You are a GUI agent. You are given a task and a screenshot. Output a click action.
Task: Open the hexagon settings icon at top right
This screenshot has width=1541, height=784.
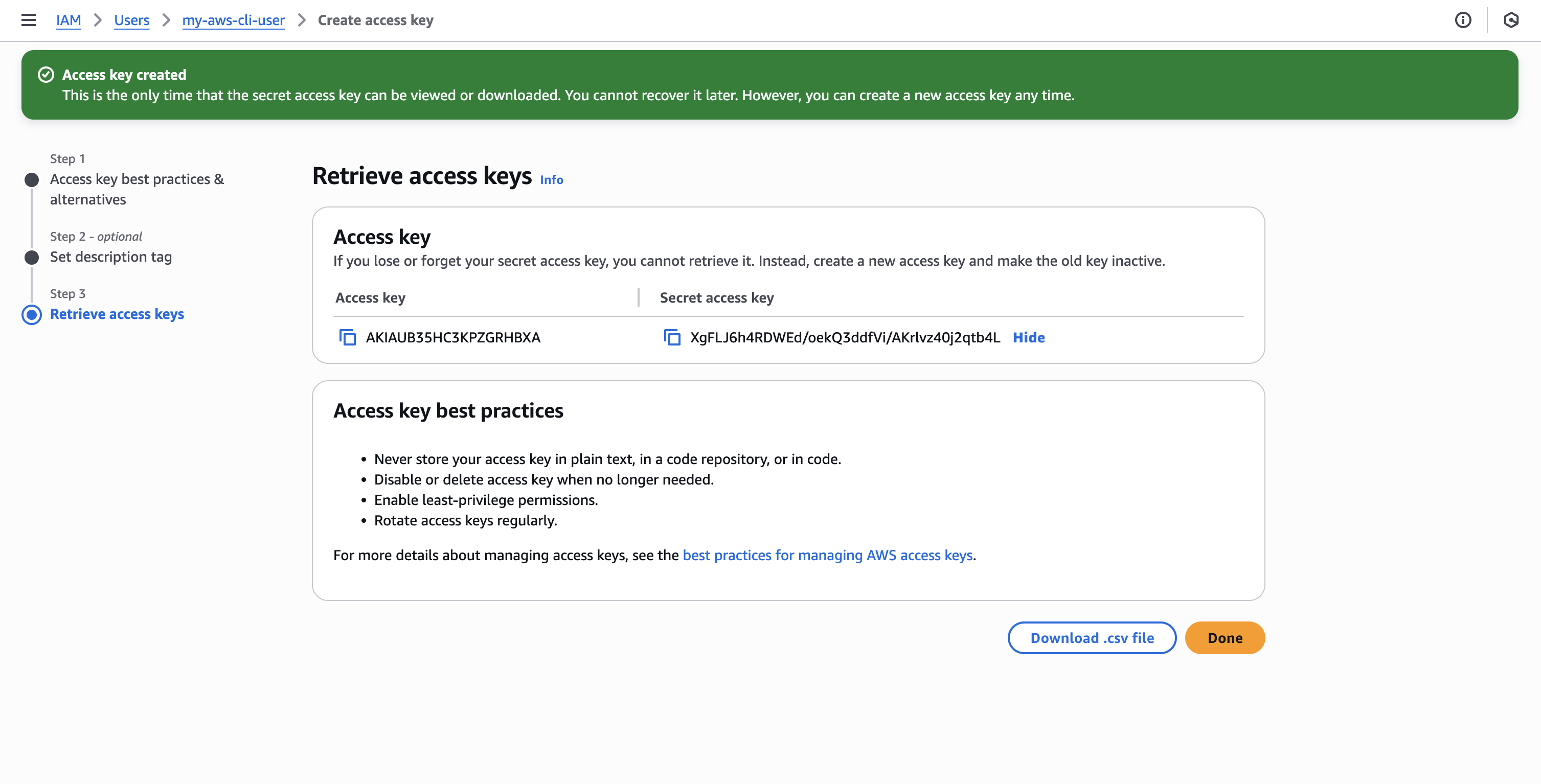(1510, 20)
